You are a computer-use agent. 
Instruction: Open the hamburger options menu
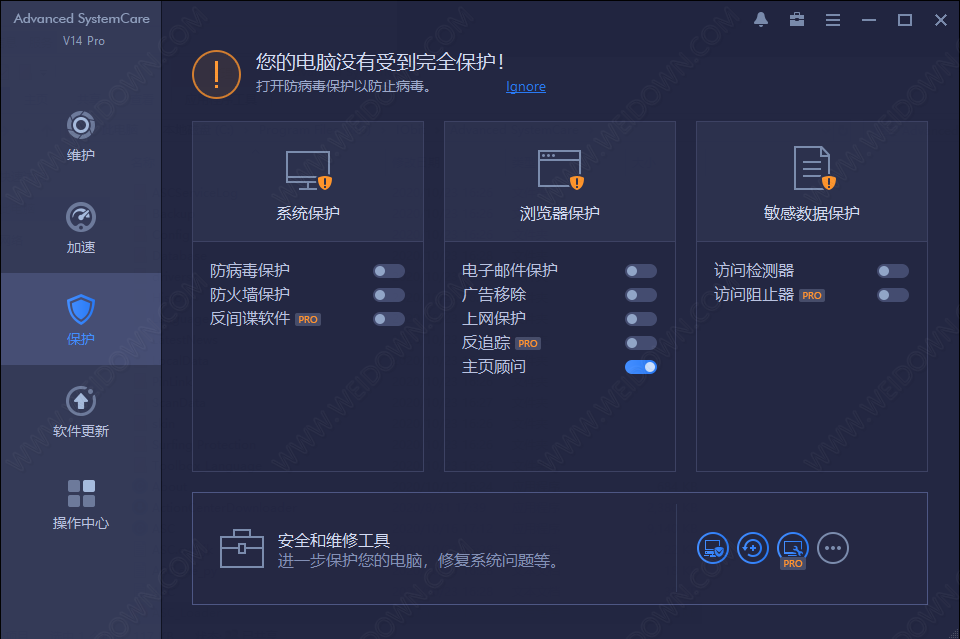click(833, 20)
